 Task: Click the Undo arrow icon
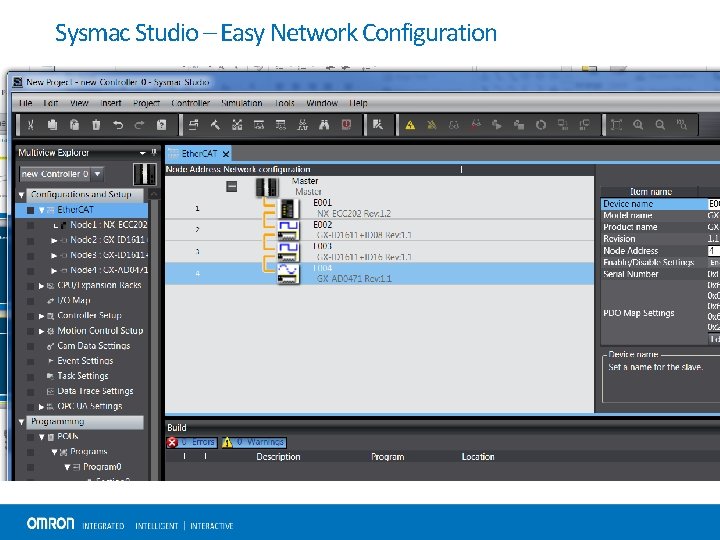pos(118,125)
